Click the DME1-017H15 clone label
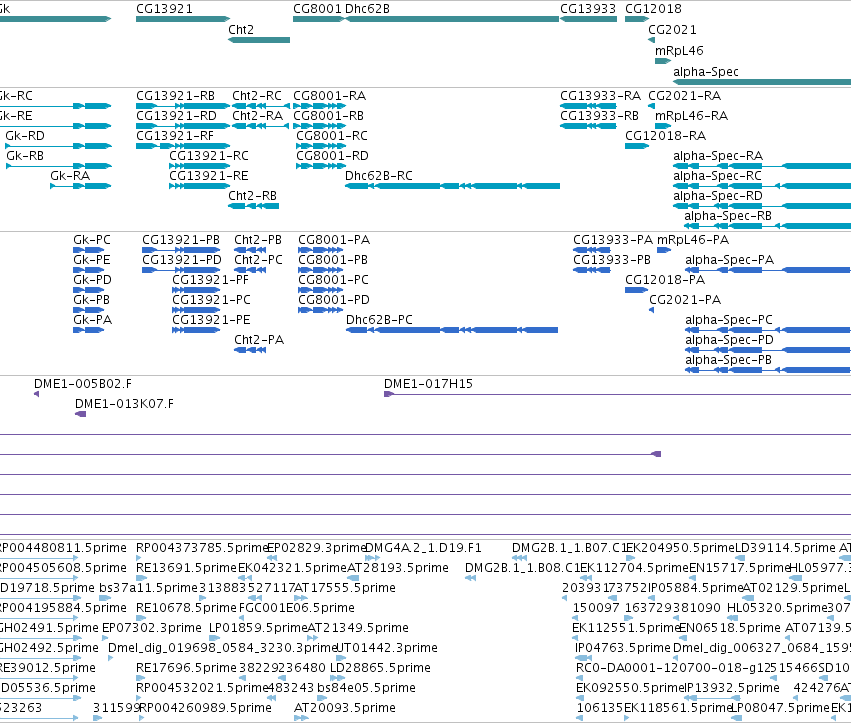 coord(428,384)
